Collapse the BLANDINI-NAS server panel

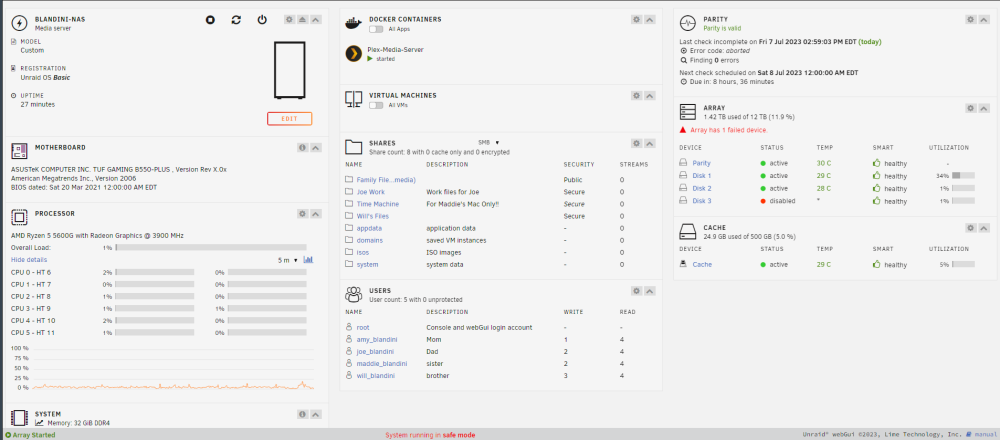[x=316, y=20]
